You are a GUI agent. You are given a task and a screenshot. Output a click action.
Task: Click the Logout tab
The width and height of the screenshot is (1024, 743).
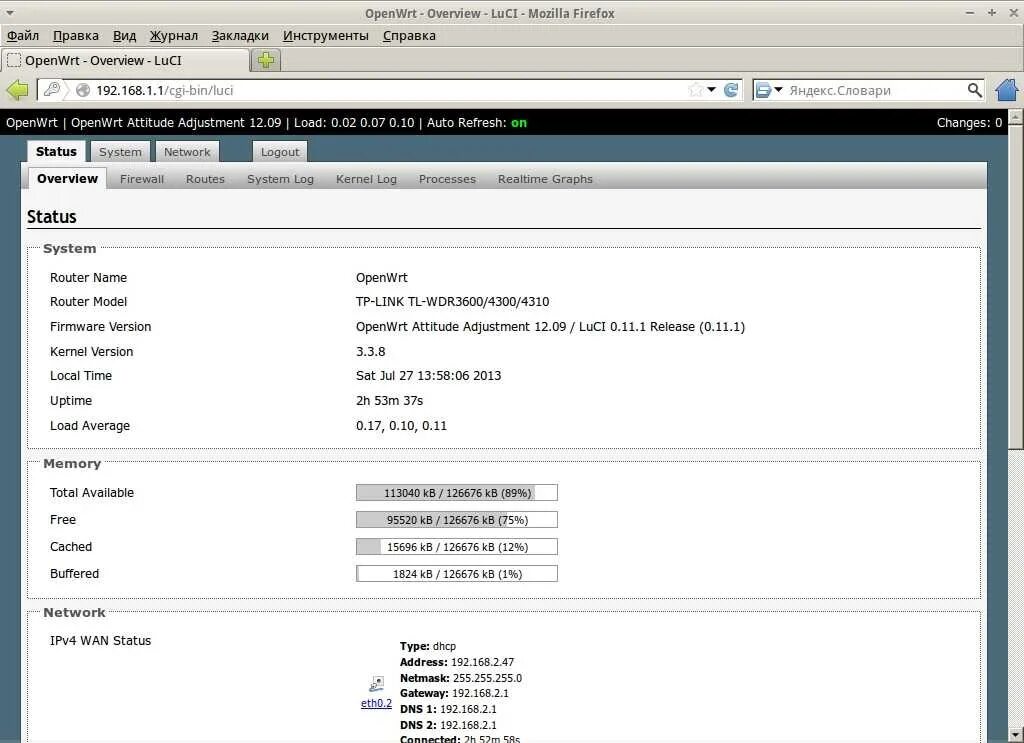tap(280, 152)
